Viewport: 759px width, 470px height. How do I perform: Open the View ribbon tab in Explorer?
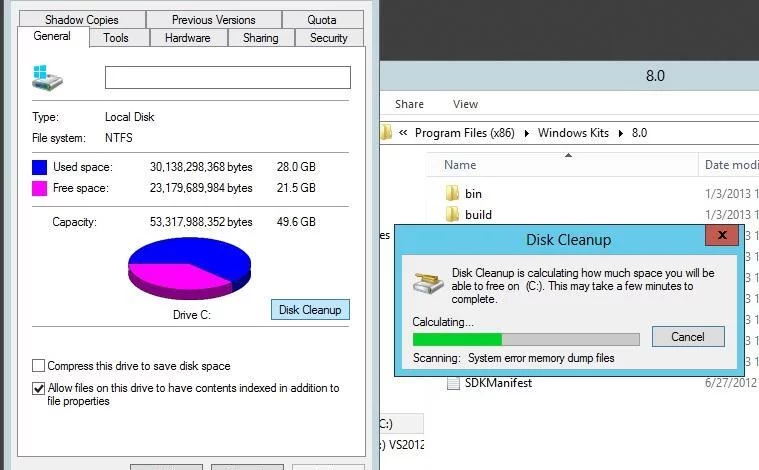[x=466, y=104]
